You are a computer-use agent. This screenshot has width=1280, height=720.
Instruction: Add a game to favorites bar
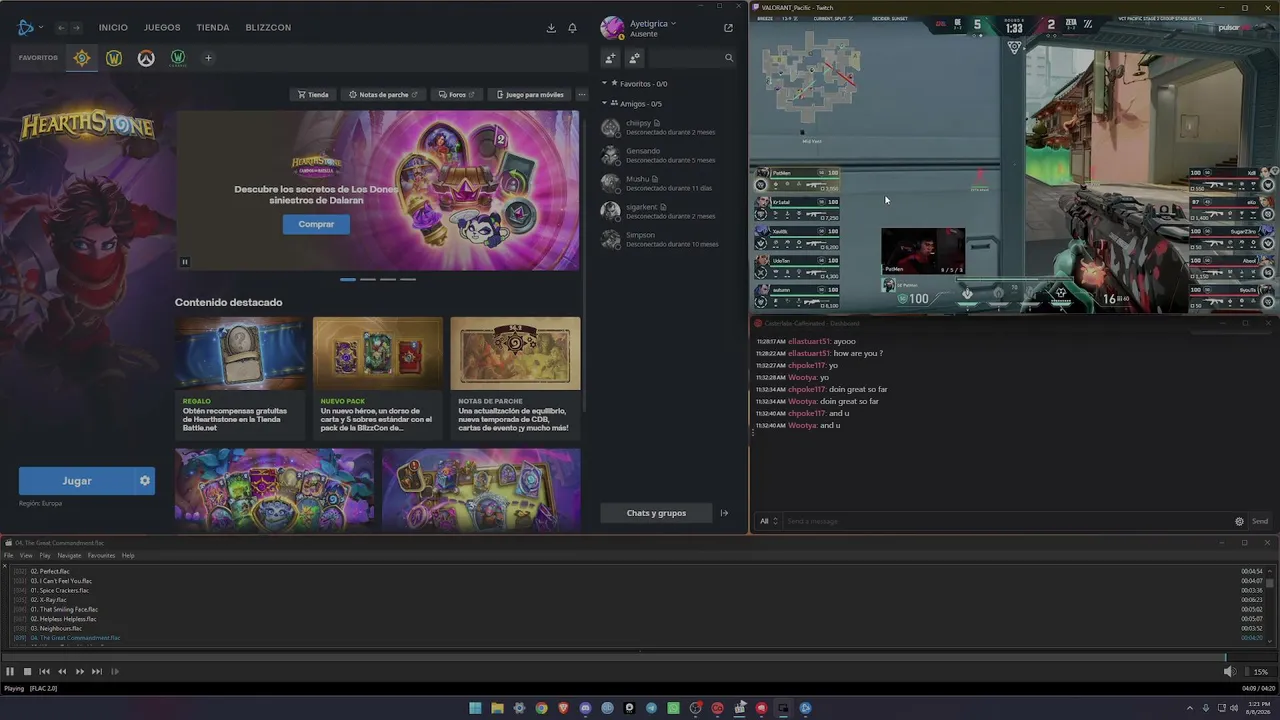pos(208,58)
